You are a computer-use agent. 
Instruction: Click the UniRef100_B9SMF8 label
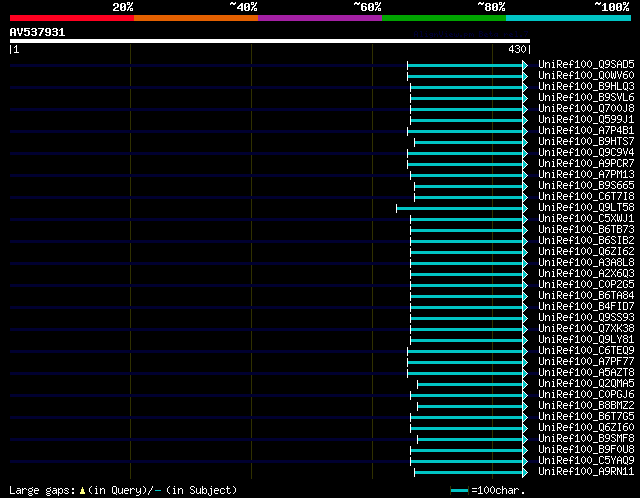586,439
